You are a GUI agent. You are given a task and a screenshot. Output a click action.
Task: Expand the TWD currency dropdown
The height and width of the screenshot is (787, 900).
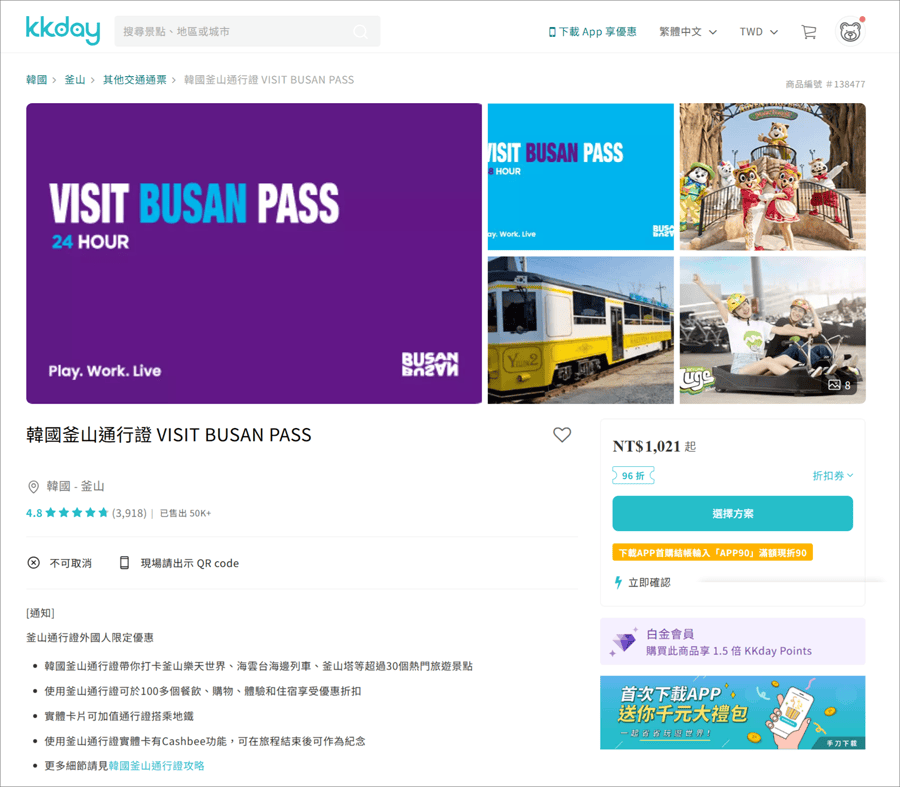click(x=758, y=32)
